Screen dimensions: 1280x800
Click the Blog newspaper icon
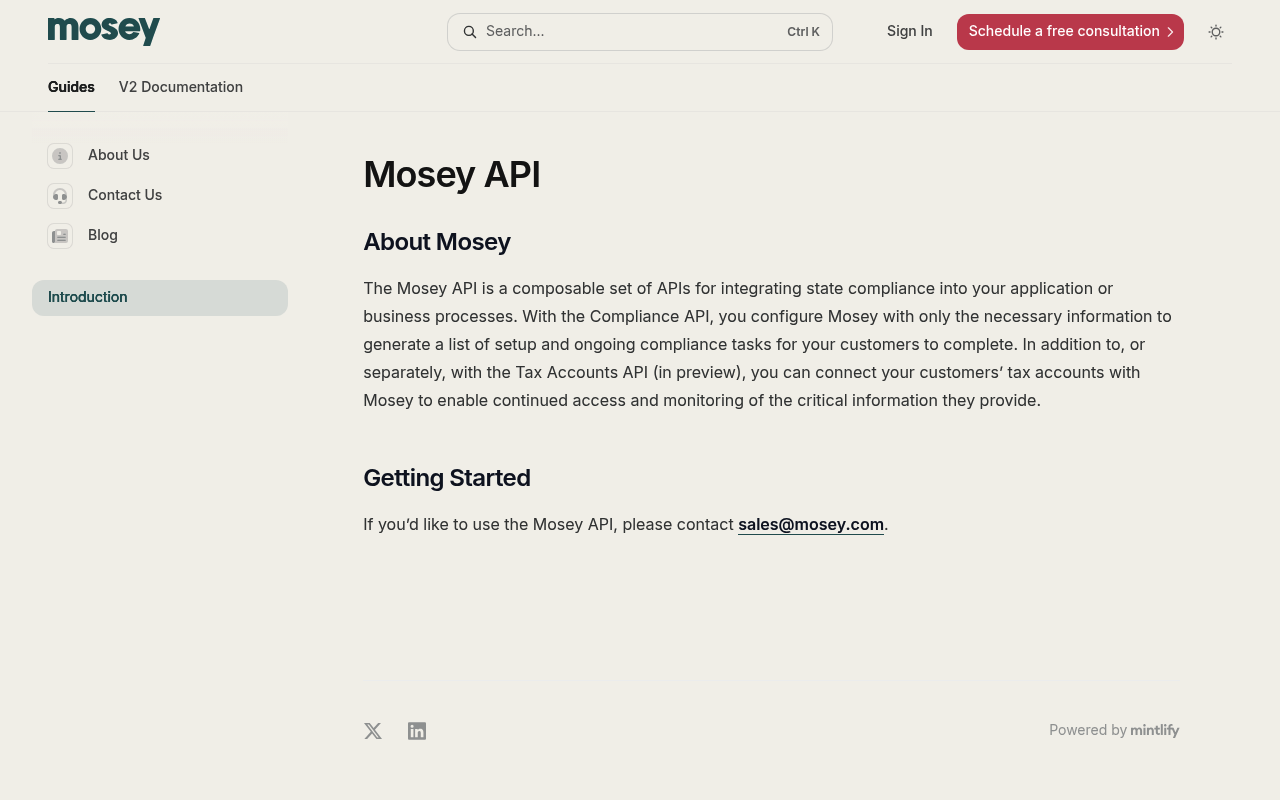point(60,236)
